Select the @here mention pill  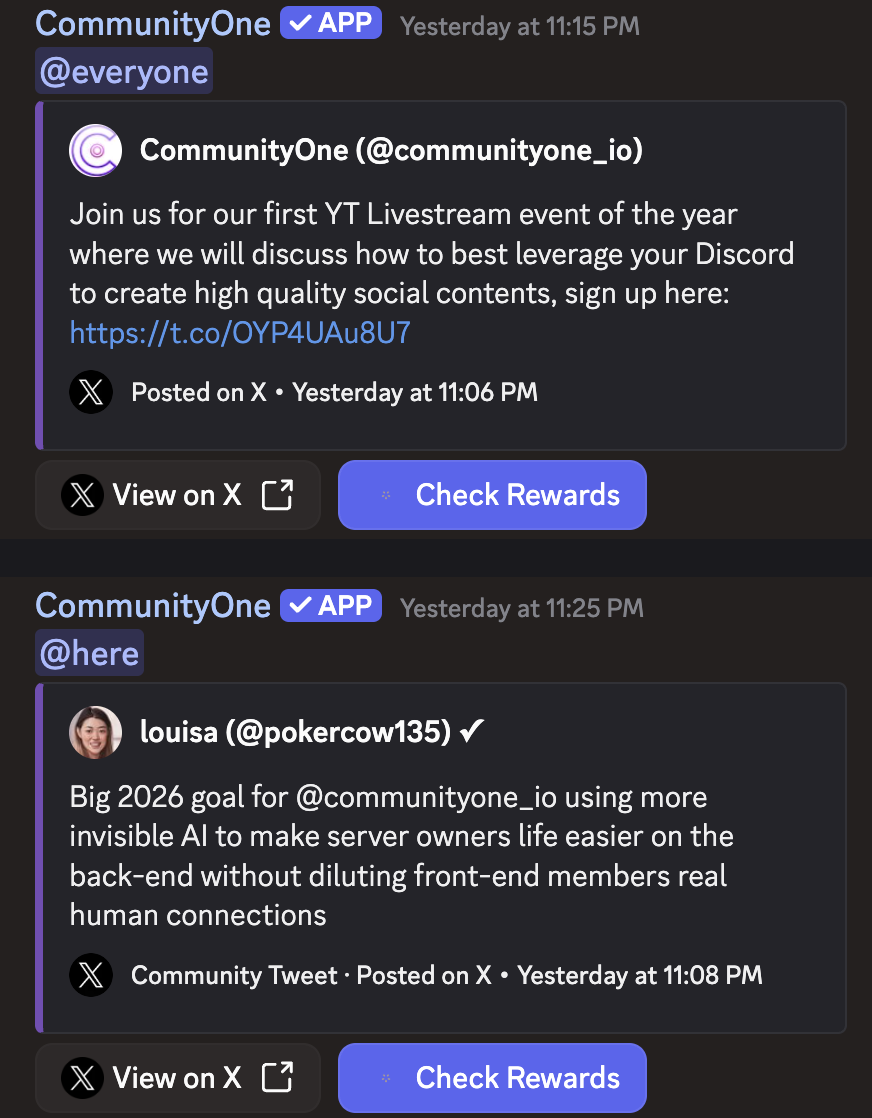click(x=89, y=652)
